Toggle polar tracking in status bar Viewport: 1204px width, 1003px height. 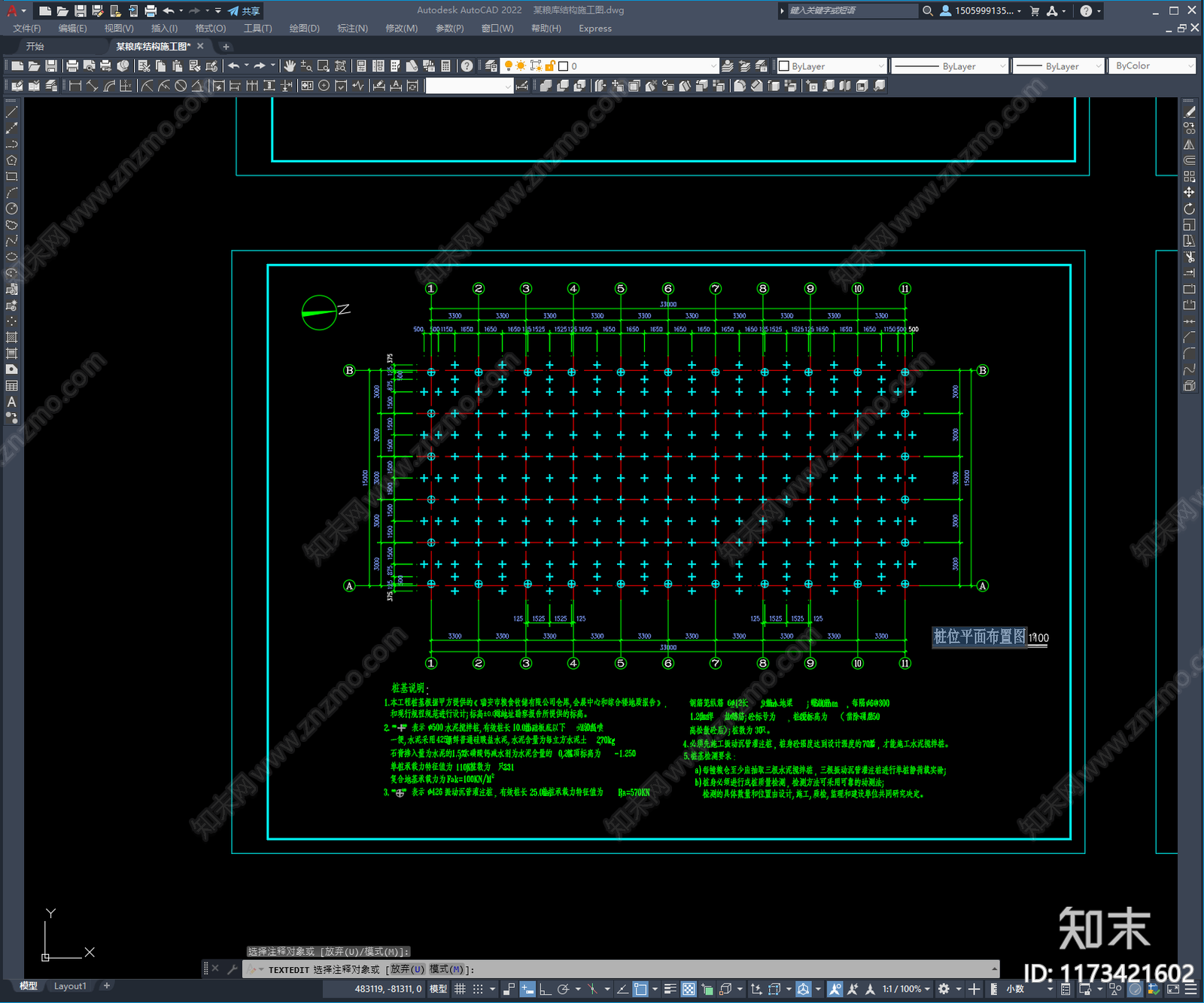click(x=563, y=989)
